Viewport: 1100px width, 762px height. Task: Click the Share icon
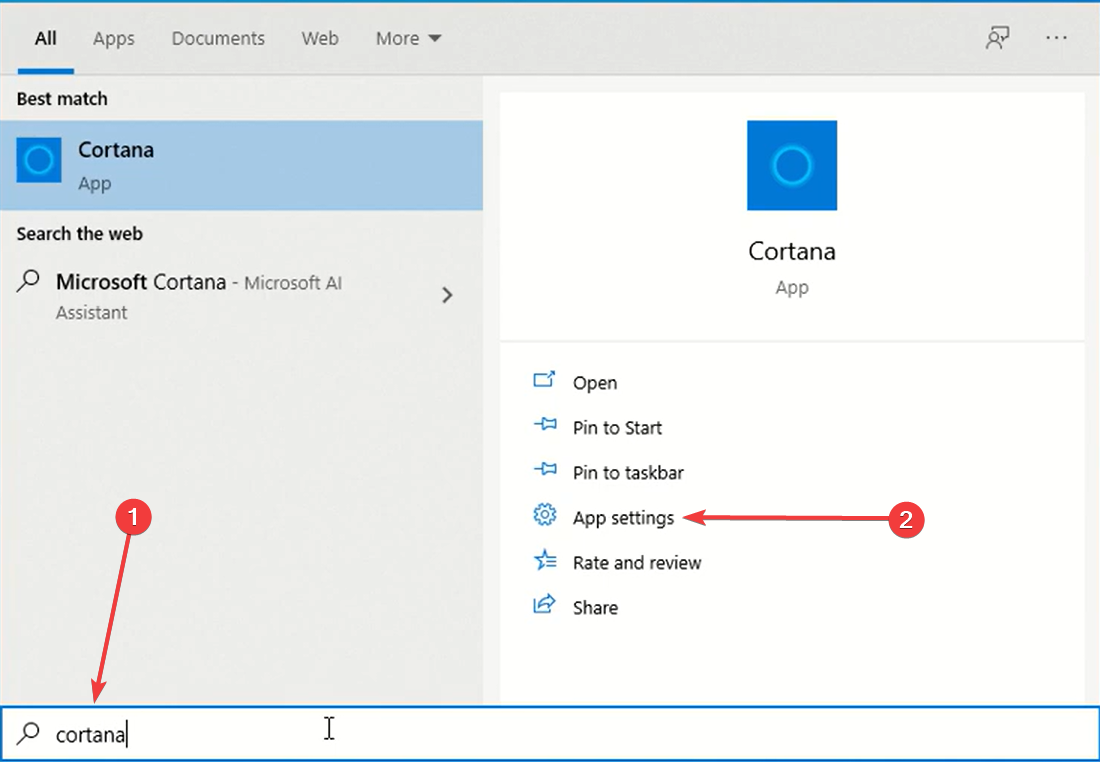(x=544, y=604)
